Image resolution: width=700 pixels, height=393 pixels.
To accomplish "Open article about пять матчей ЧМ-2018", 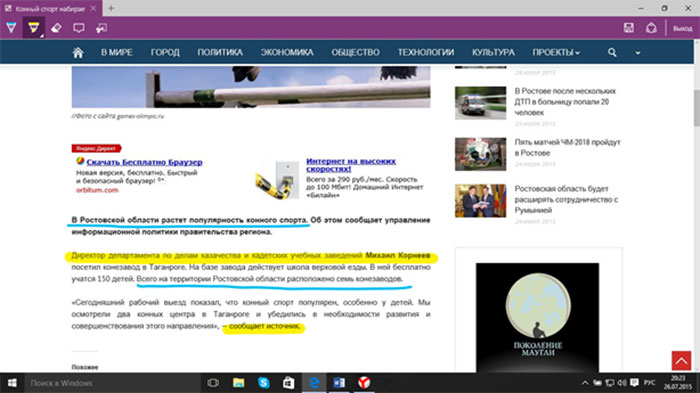I will (x=567, y=147).
